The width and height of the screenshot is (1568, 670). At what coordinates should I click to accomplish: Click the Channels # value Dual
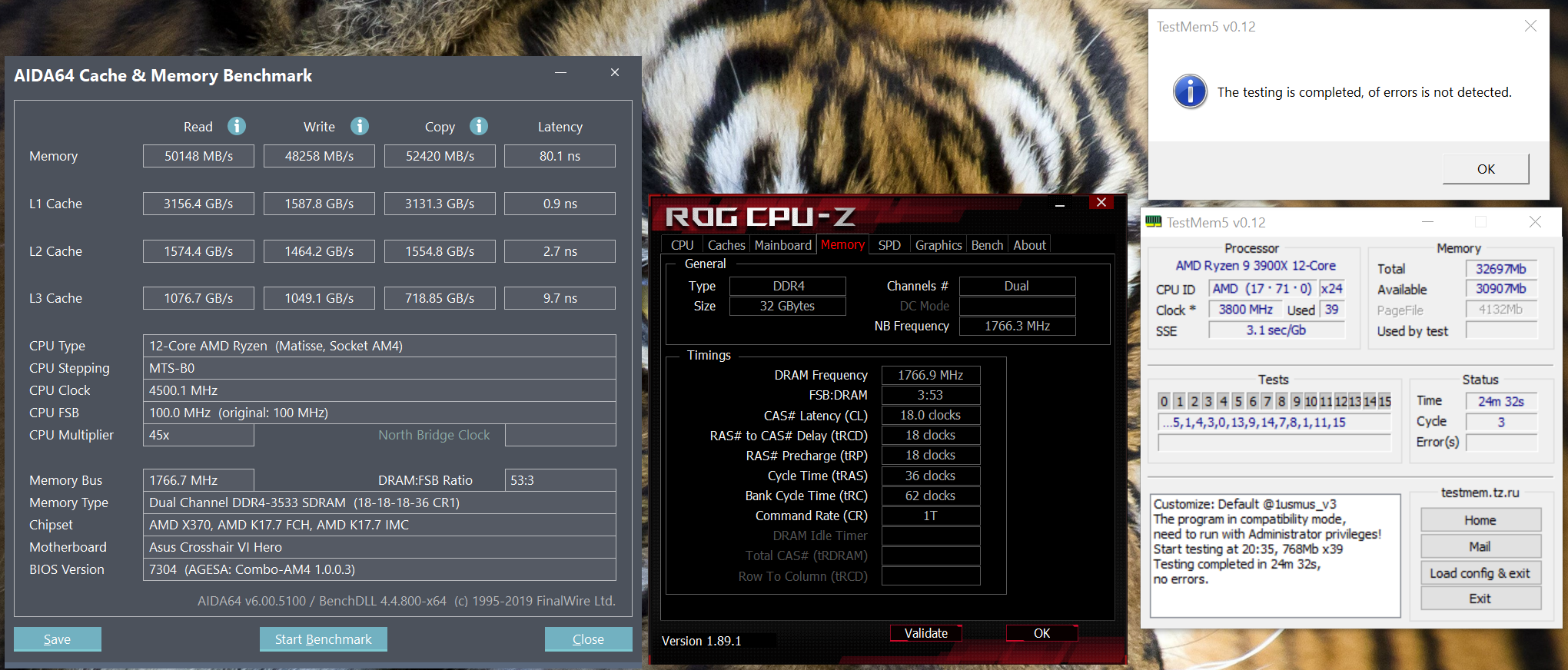coord(1018,286)
